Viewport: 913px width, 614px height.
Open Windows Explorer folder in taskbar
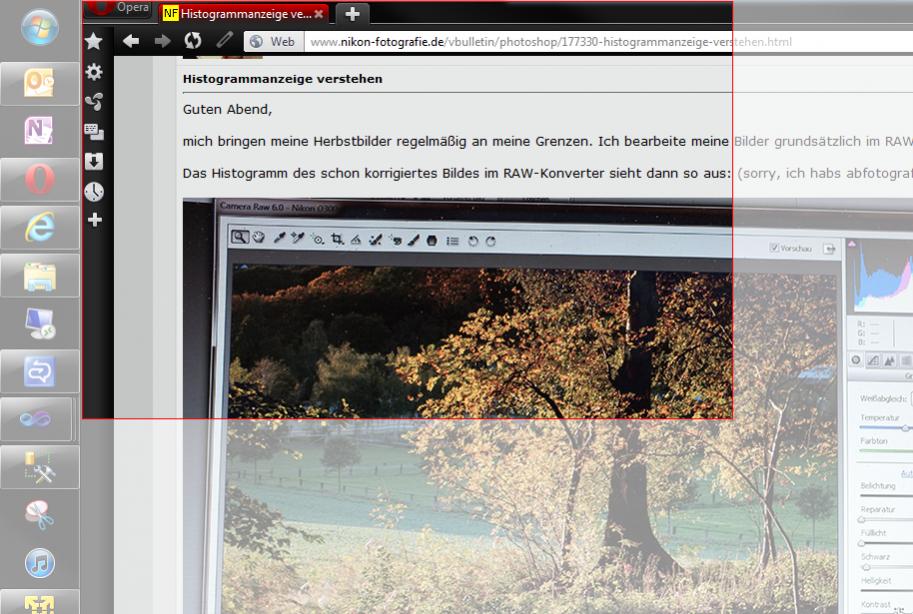pyautogui.click(x=40, y=275)
